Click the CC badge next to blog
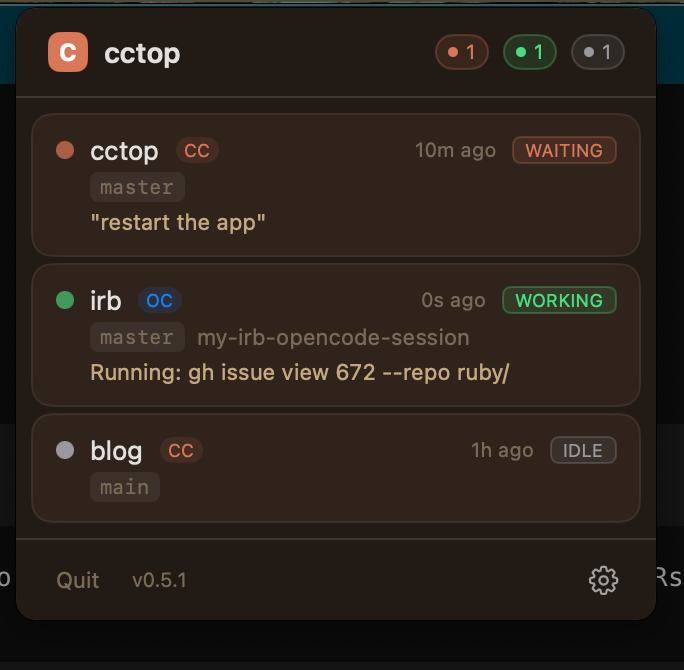 181,451
